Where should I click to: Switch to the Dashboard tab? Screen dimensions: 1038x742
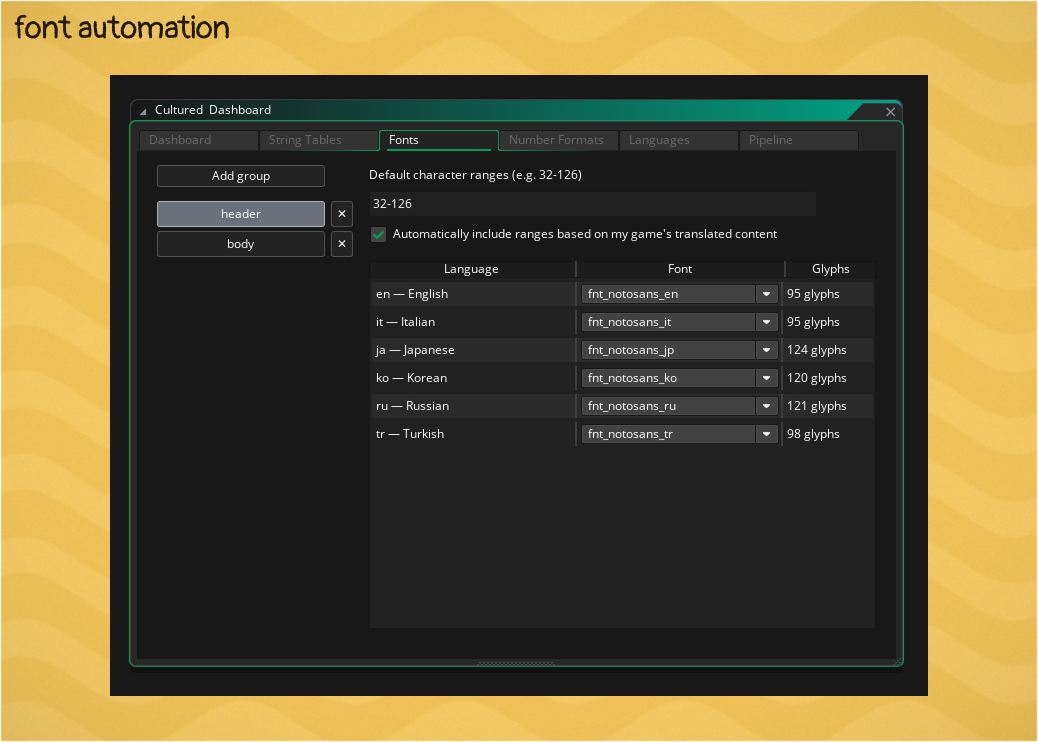(x=199, y=140)
